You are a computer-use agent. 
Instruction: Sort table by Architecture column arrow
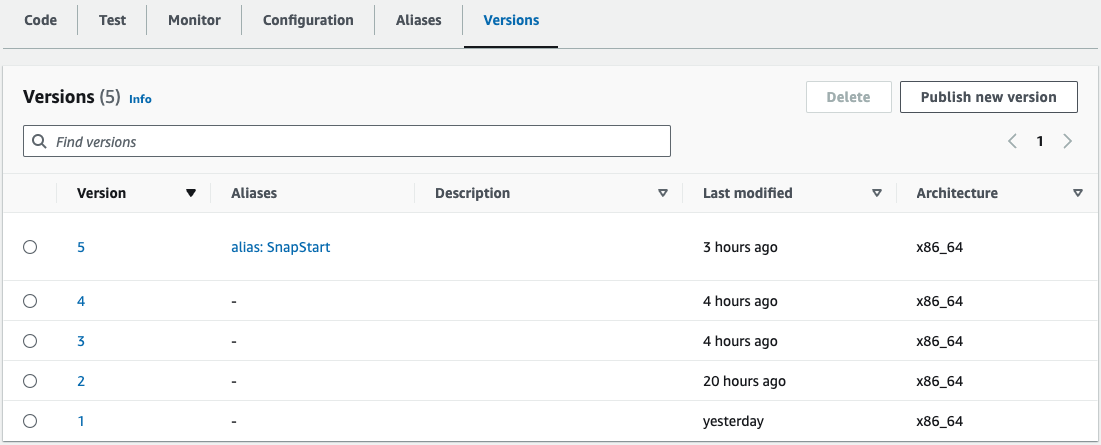(1077, 193)
